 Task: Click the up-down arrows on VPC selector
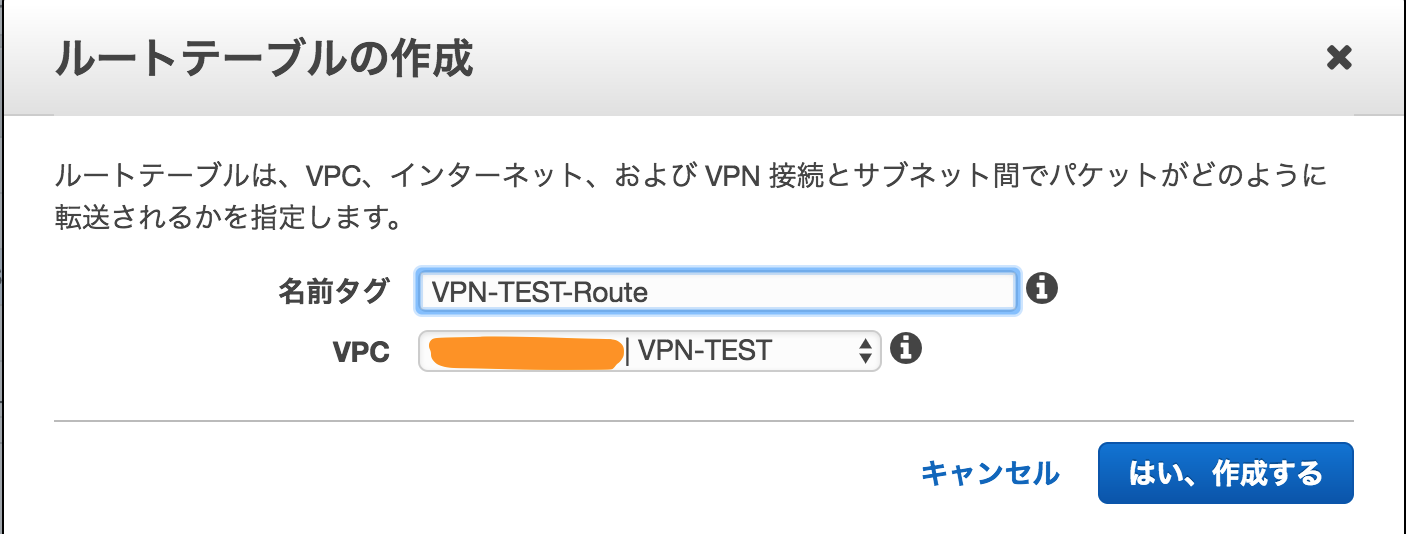(866, 350)
